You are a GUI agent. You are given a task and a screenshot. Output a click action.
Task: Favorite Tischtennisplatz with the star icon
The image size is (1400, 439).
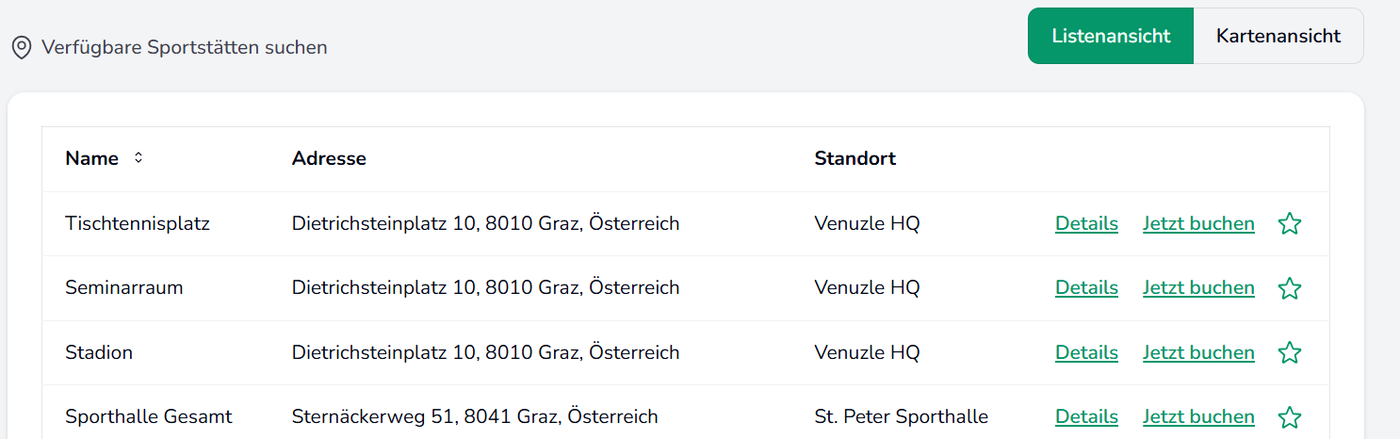click(1290, 224)
